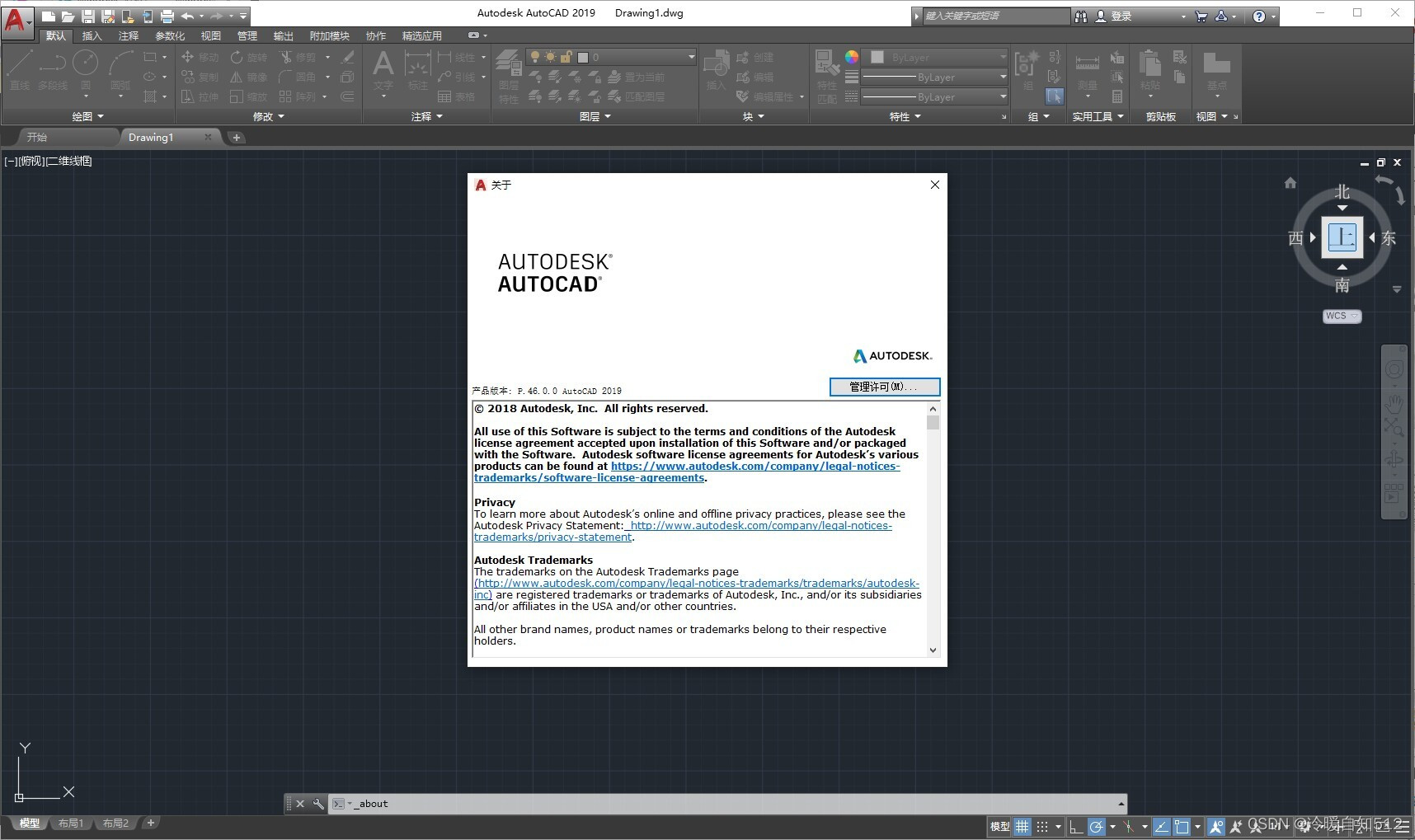
Task: Open the customize wrench in command line
Action: coord(318,804)
